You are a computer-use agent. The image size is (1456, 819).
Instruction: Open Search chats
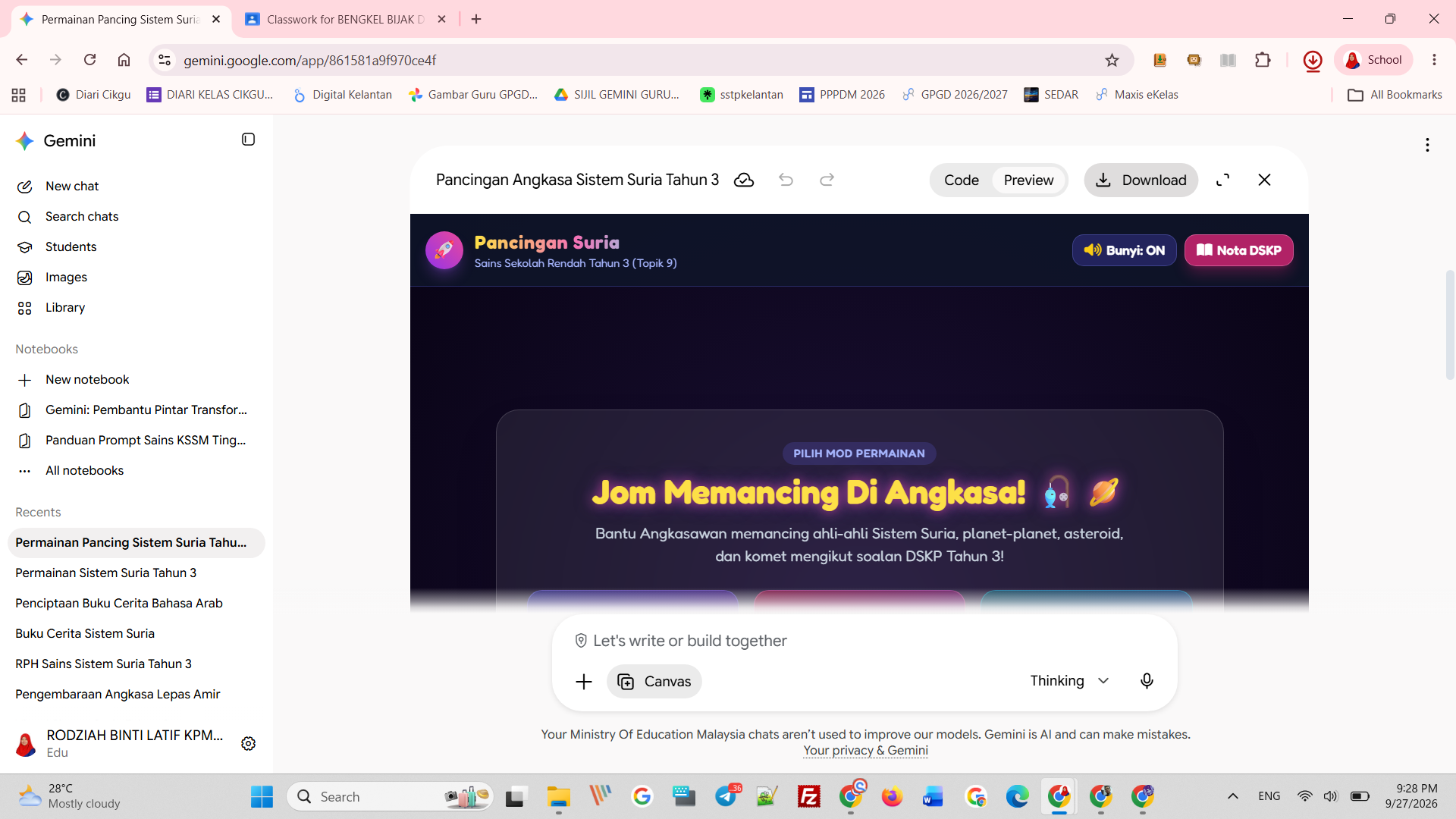136,217
